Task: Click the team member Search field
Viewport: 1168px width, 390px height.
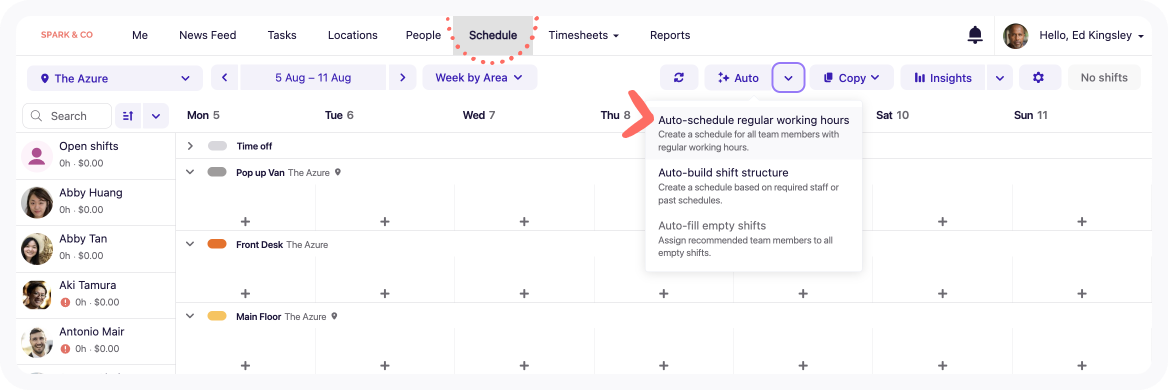Action: point(67,116)
